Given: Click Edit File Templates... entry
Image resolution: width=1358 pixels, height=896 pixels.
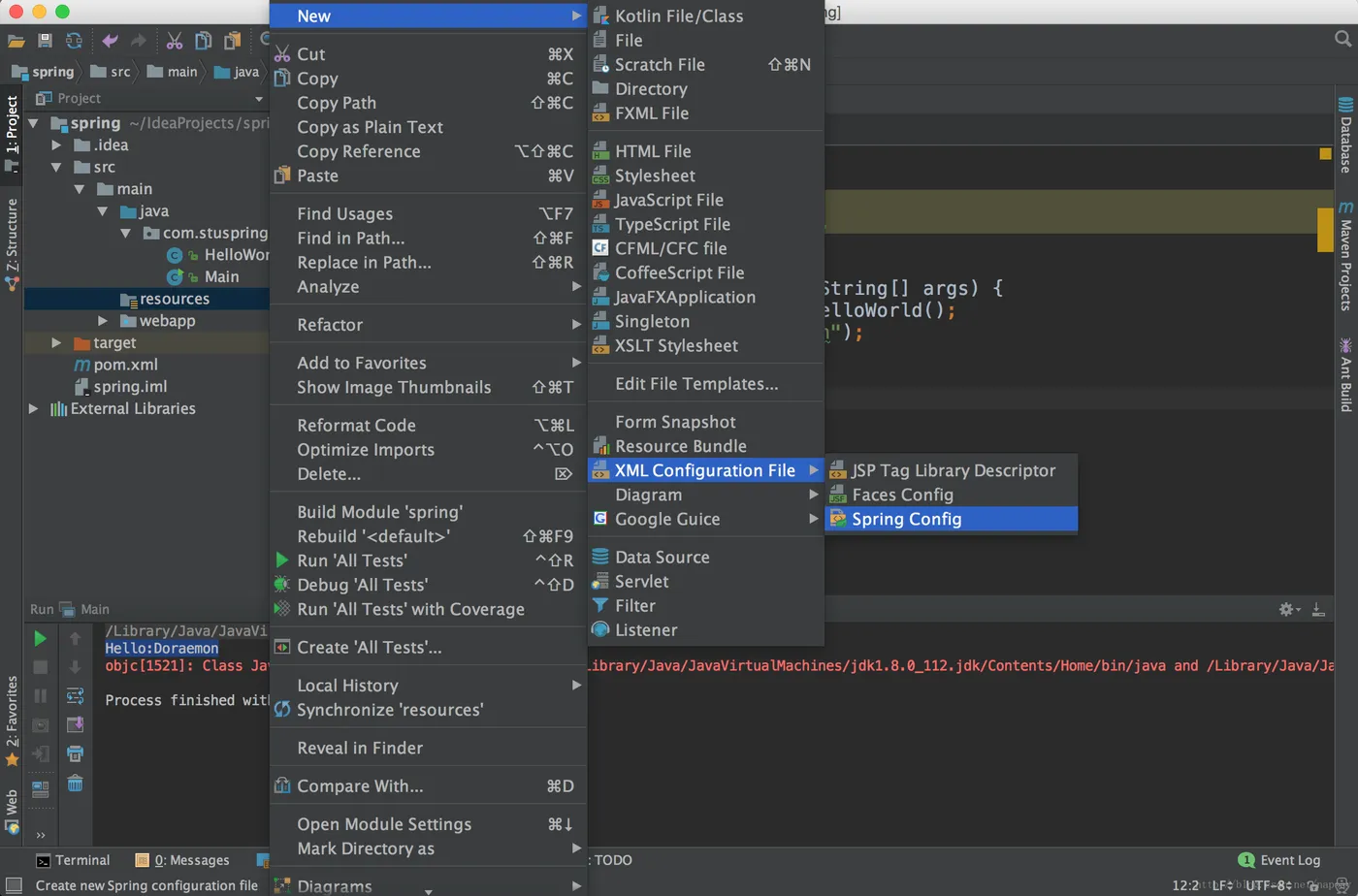Looking at the screenshot, I should coord(706,384).
